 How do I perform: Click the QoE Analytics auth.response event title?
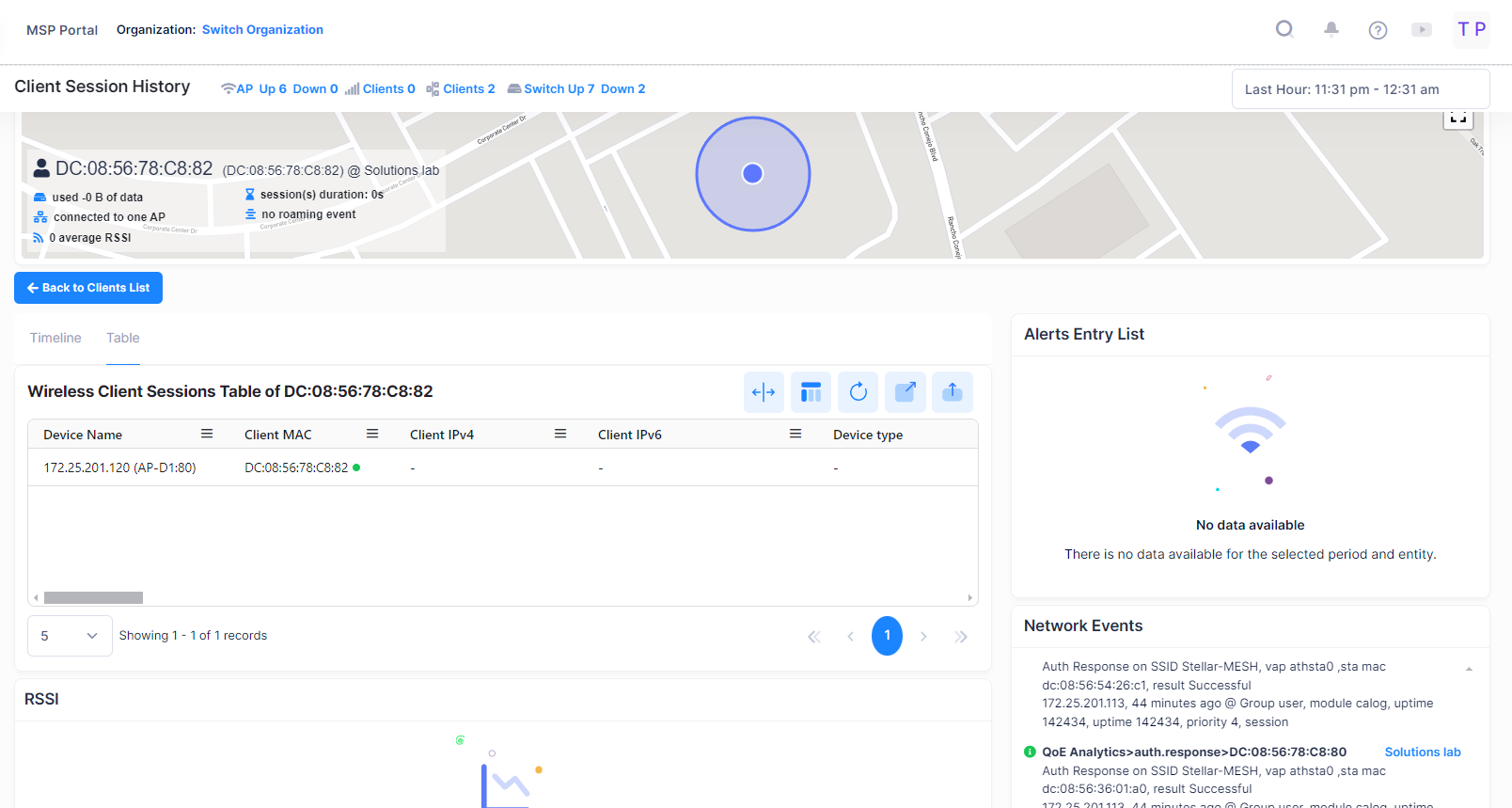pyautogui.click(x=1194, y=752)
